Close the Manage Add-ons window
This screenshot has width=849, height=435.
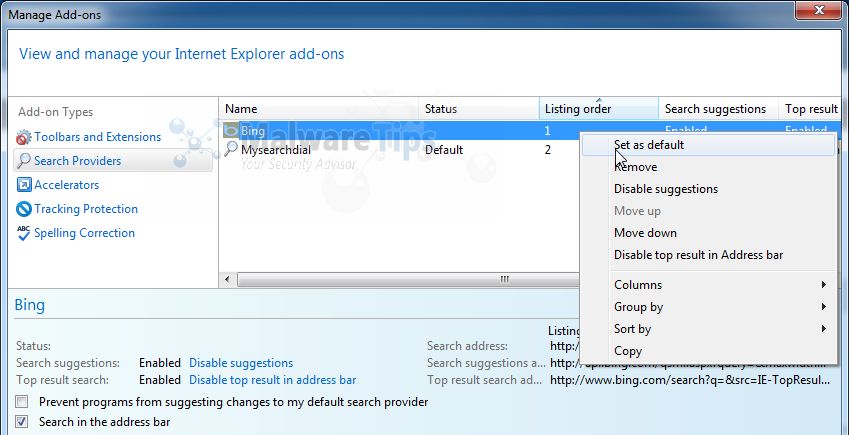pyautogui.click(x=820, y=10)
